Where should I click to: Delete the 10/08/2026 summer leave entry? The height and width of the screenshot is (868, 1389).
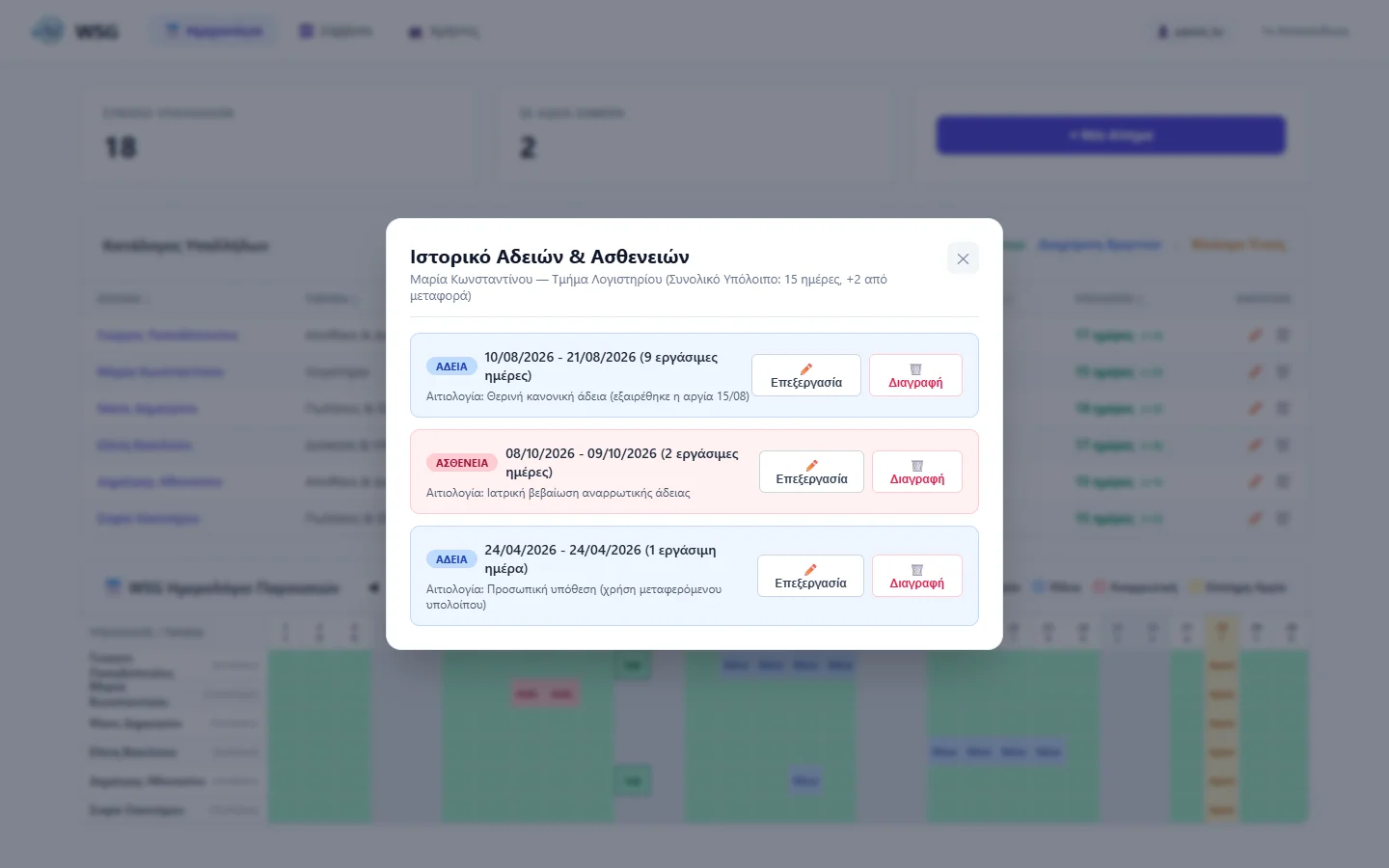tap(915, 375)
